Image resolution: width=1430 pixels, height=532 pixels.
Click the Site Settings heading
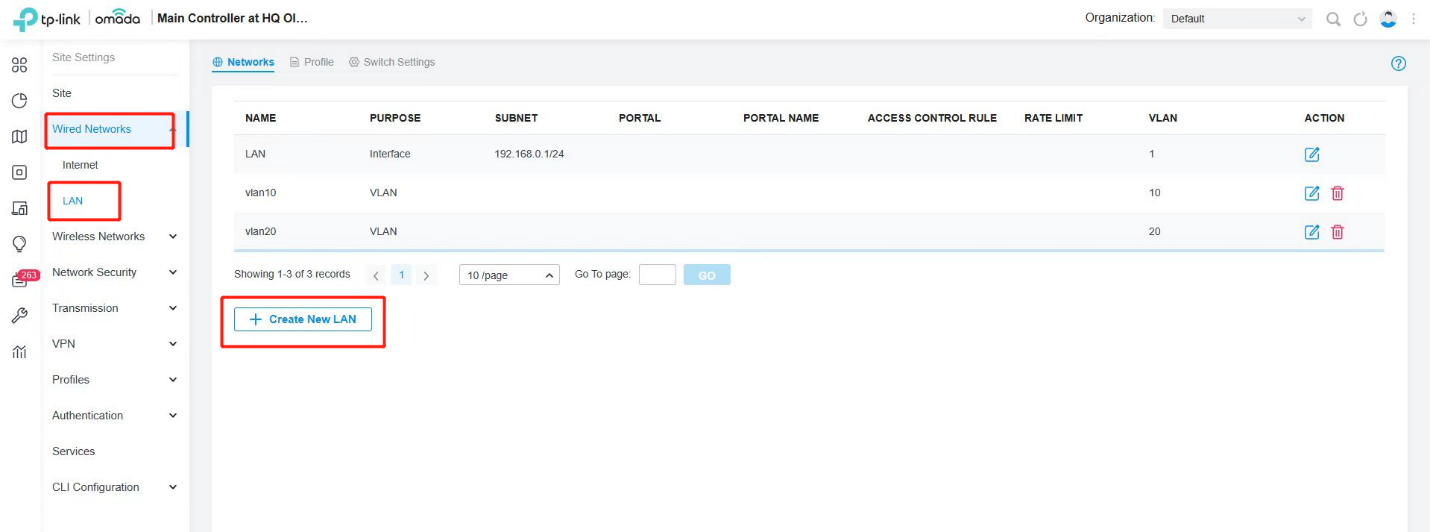(84, 57)
